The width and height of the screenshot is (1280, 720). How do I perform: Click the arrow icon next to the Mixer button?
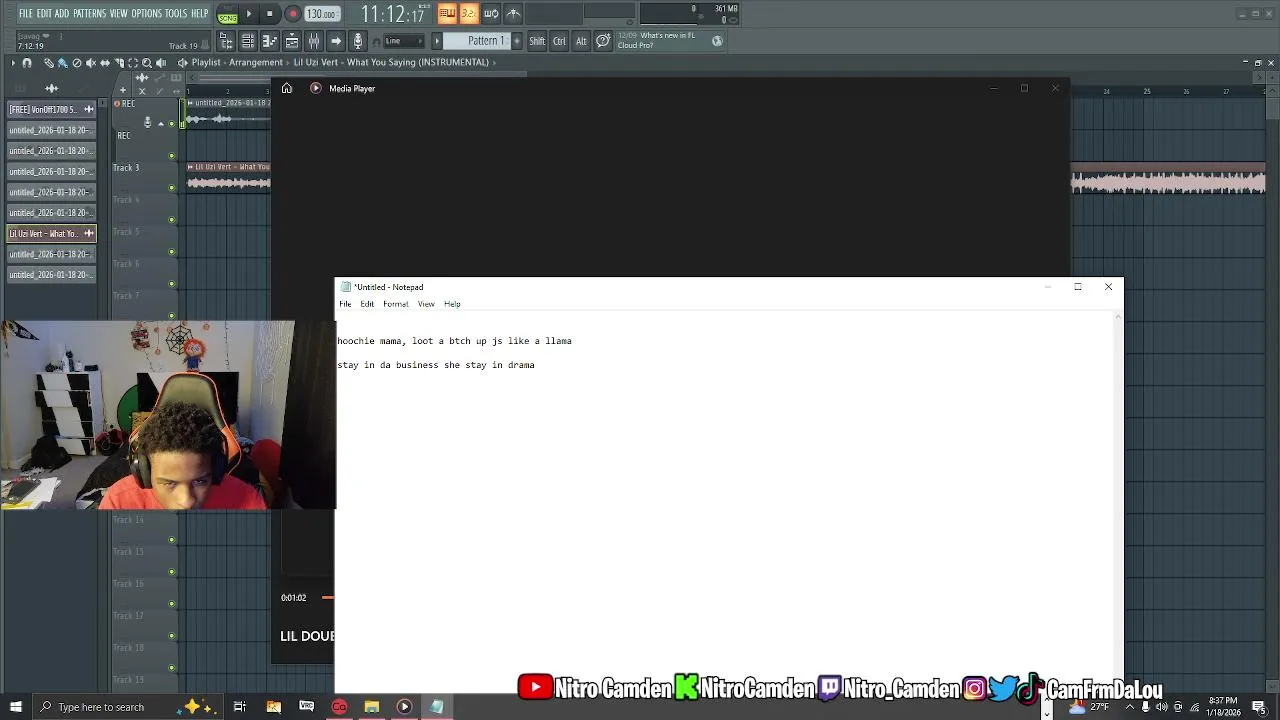click(x=336, y=41)
